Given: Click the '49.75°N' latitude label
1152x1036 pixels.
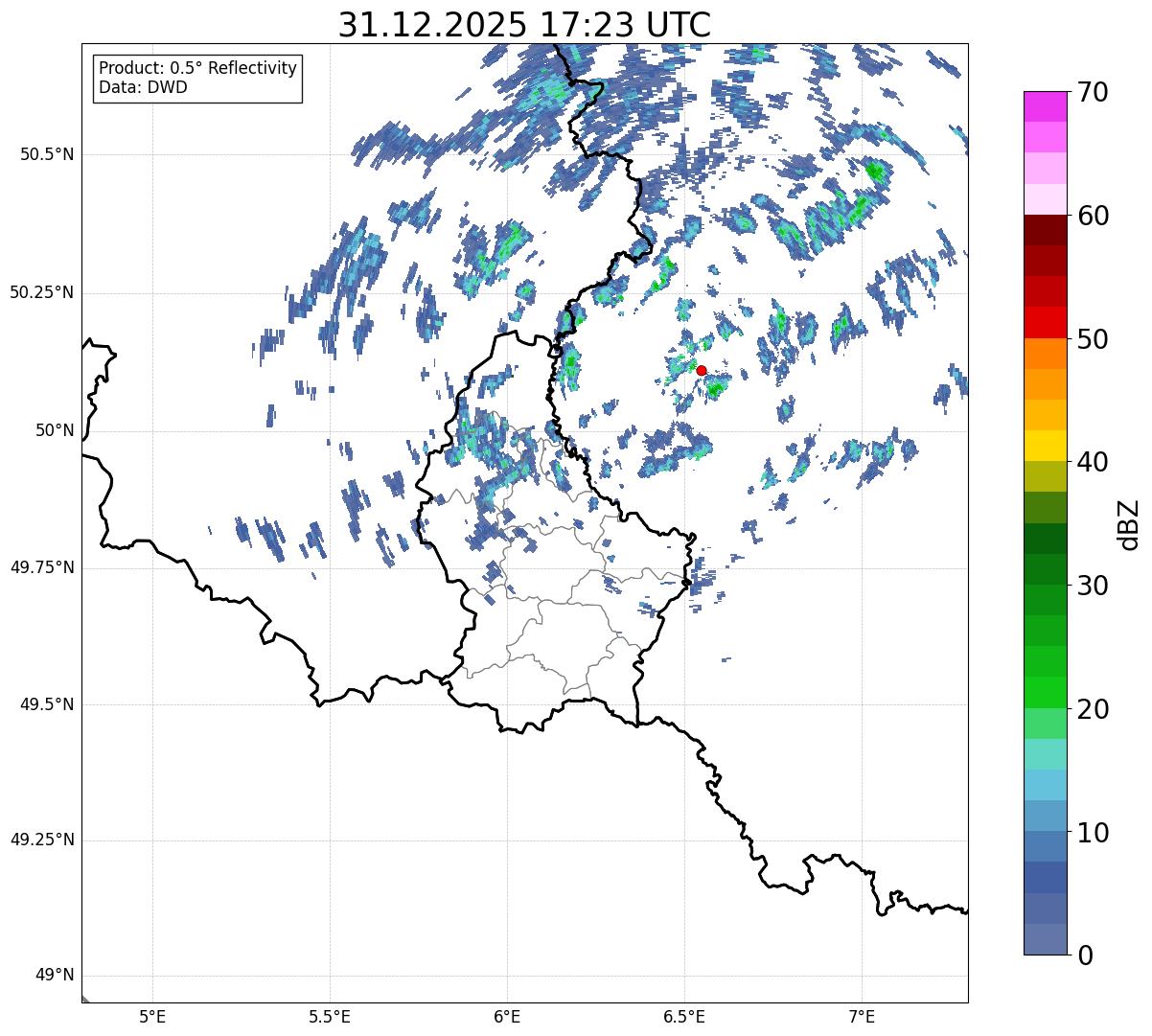Looking at the screenshot, I should [42, 567].
